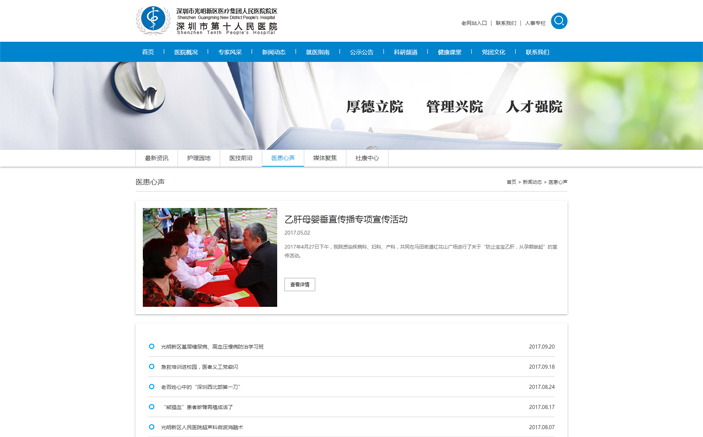703x437 pixels.
Task: Click the blue search magnifier icon
Action: coord(559,21)
